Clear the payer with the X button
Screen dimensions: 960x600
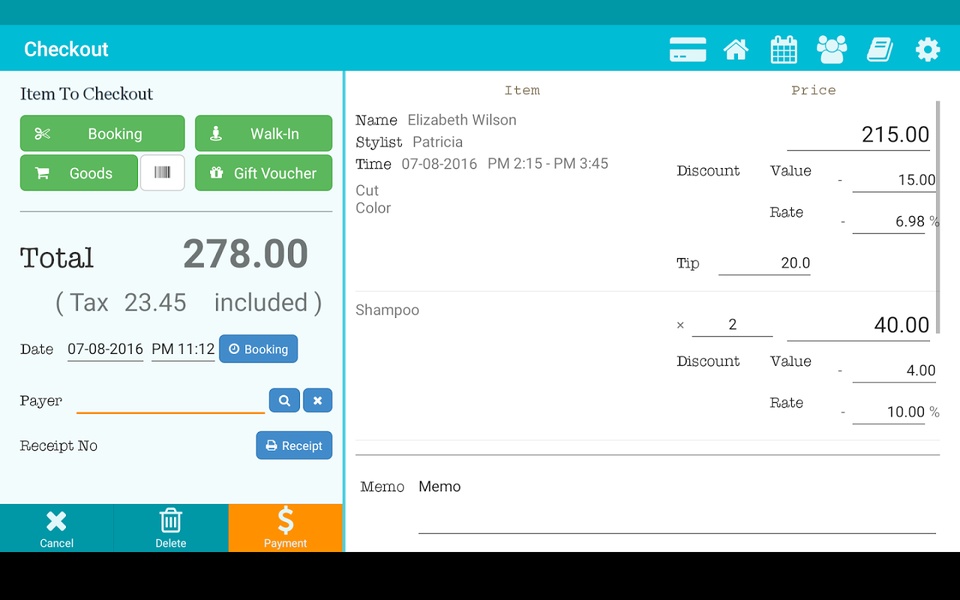317,400
